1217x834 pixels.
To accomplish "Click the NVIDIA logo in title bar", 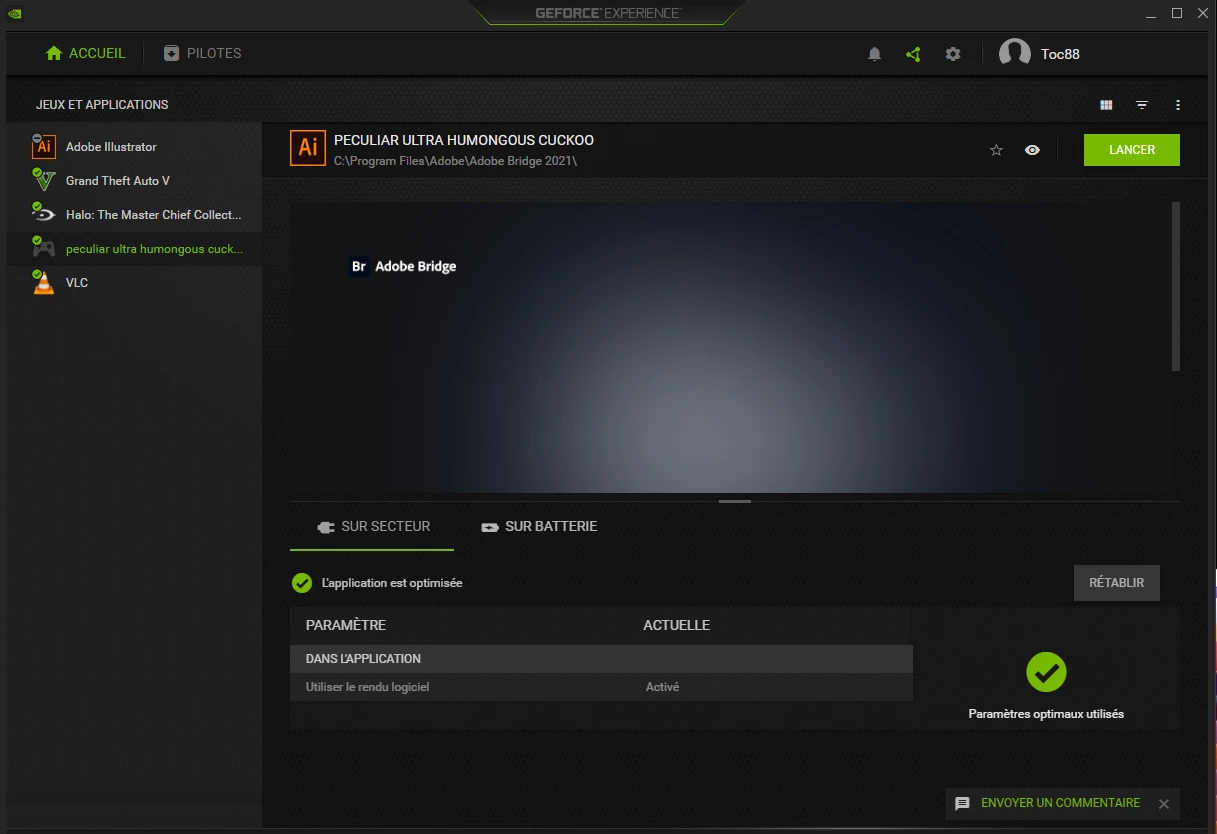I will pos(15,13).
